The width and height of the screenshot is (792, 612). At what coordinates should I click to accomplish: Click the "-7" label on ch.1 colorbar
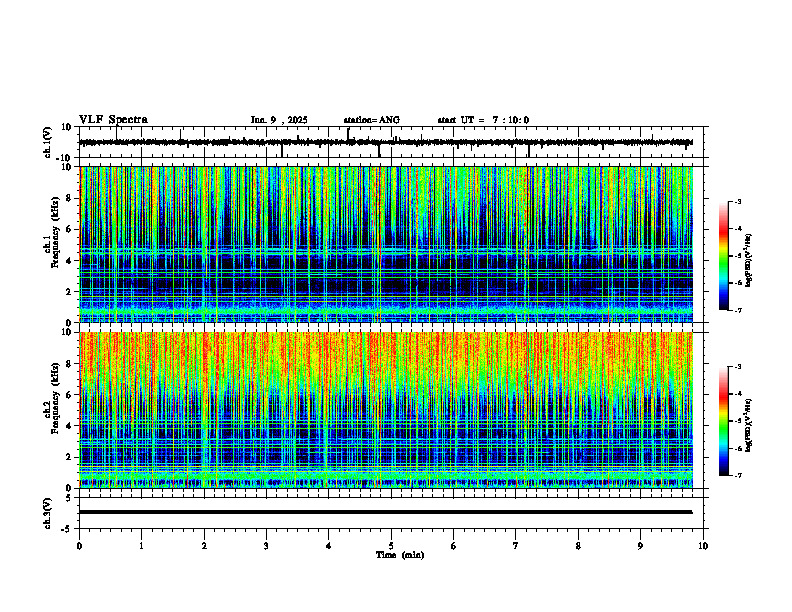(x=738, y=310)
